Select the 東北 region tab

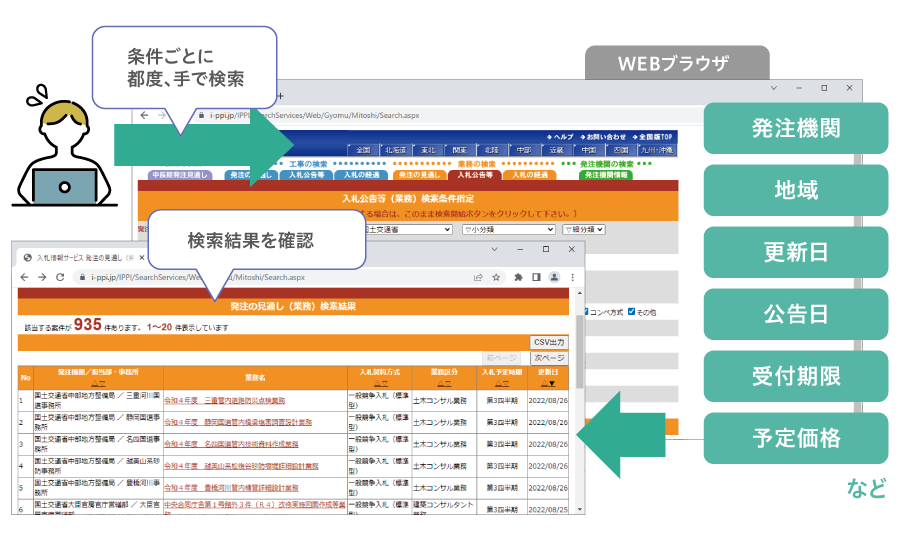tap(428, 150)
